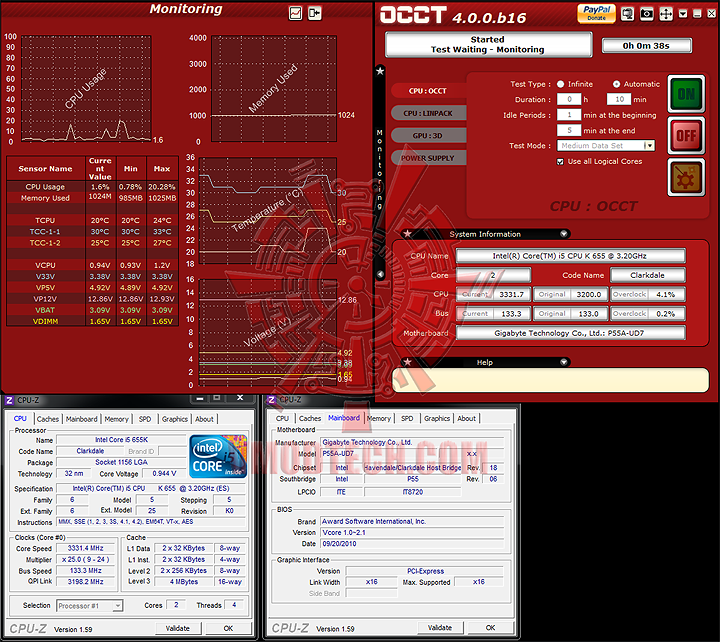Open the Caches tab in left CPU-Z window
The width and height of the screenshot is (720, 642).
[48, 419]
